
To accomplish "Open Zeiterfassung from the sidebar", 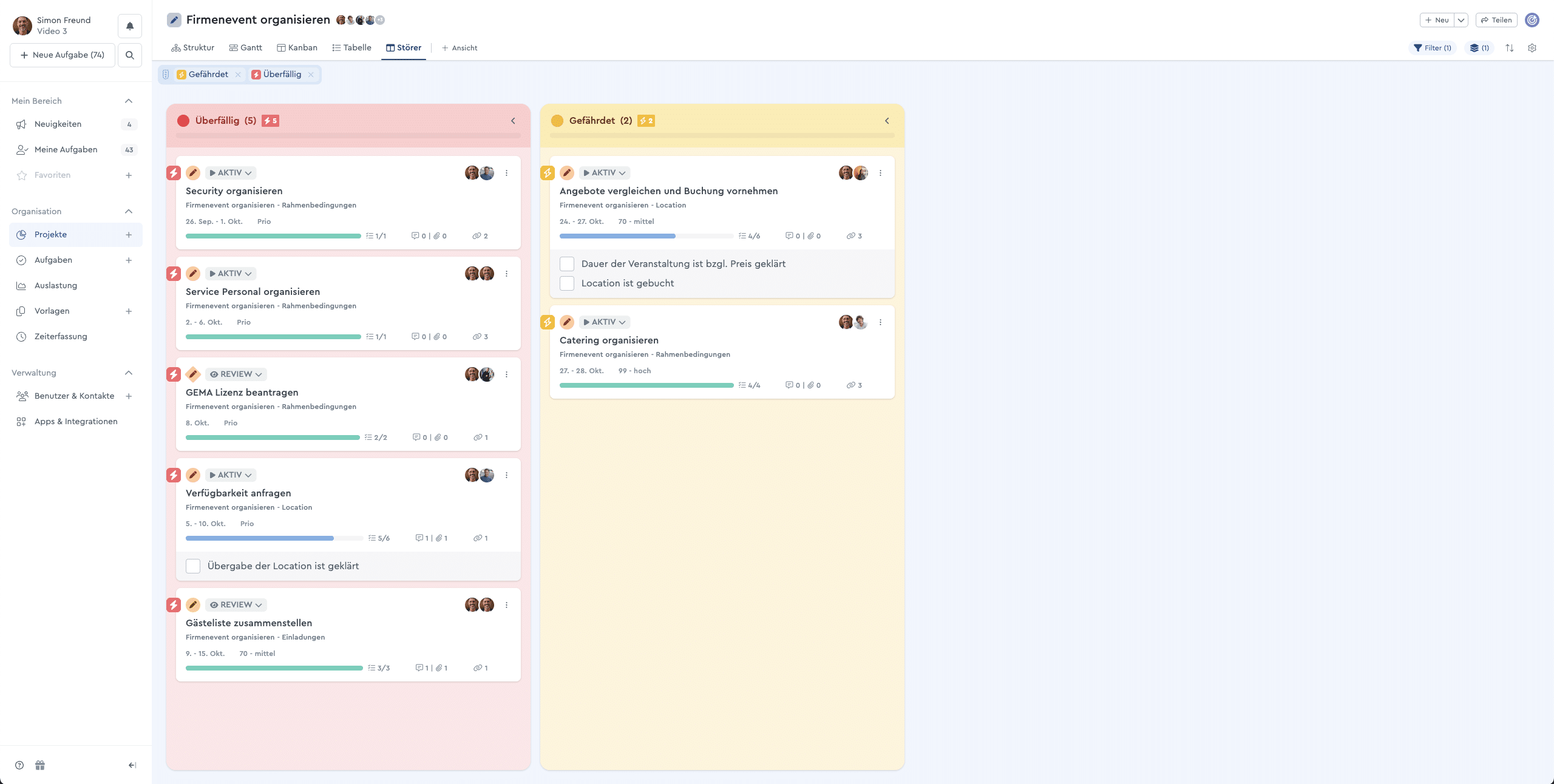I will point(61,336).
